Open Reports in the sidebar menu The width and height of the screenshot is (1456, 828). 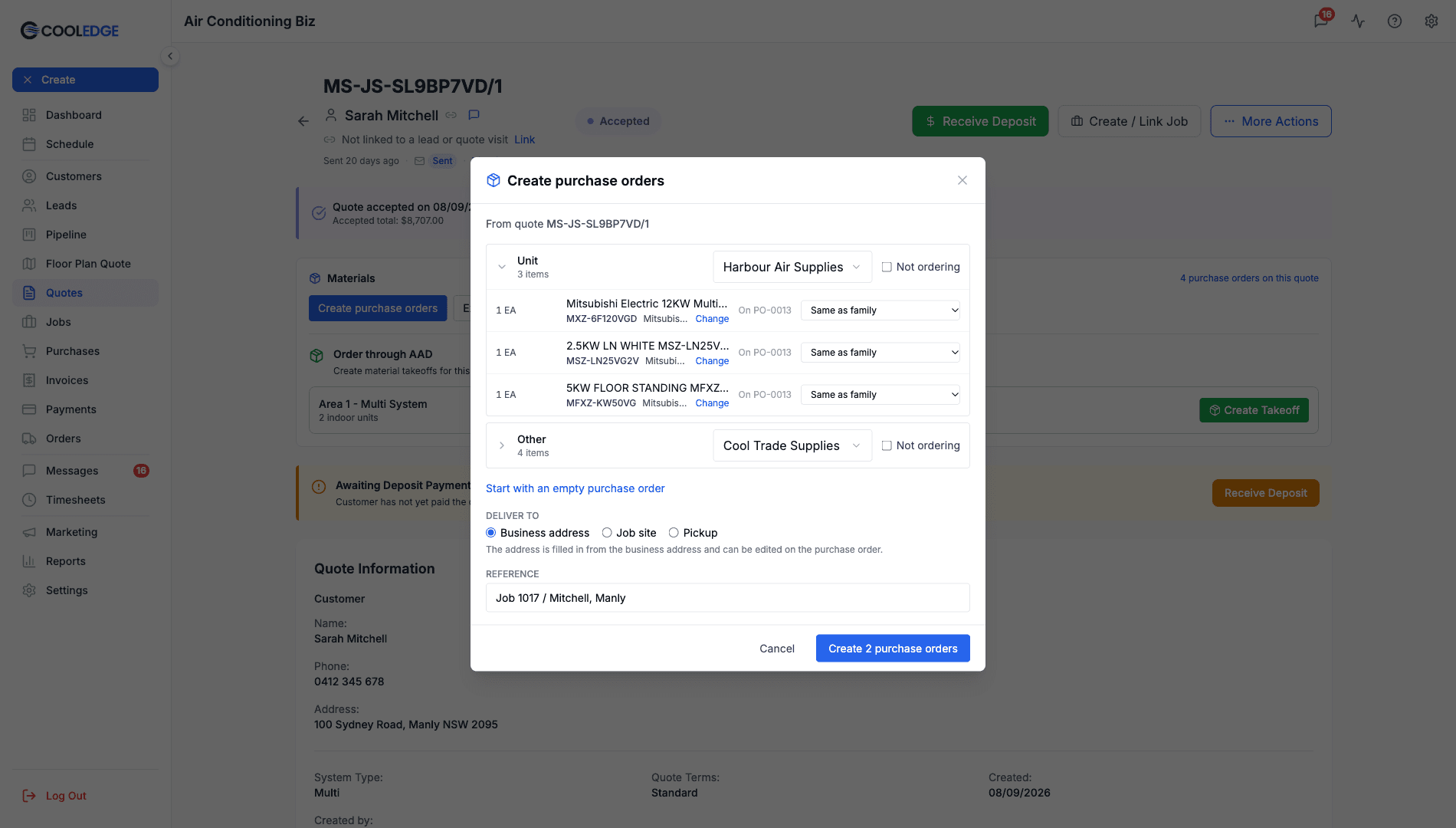click(85, 561)
